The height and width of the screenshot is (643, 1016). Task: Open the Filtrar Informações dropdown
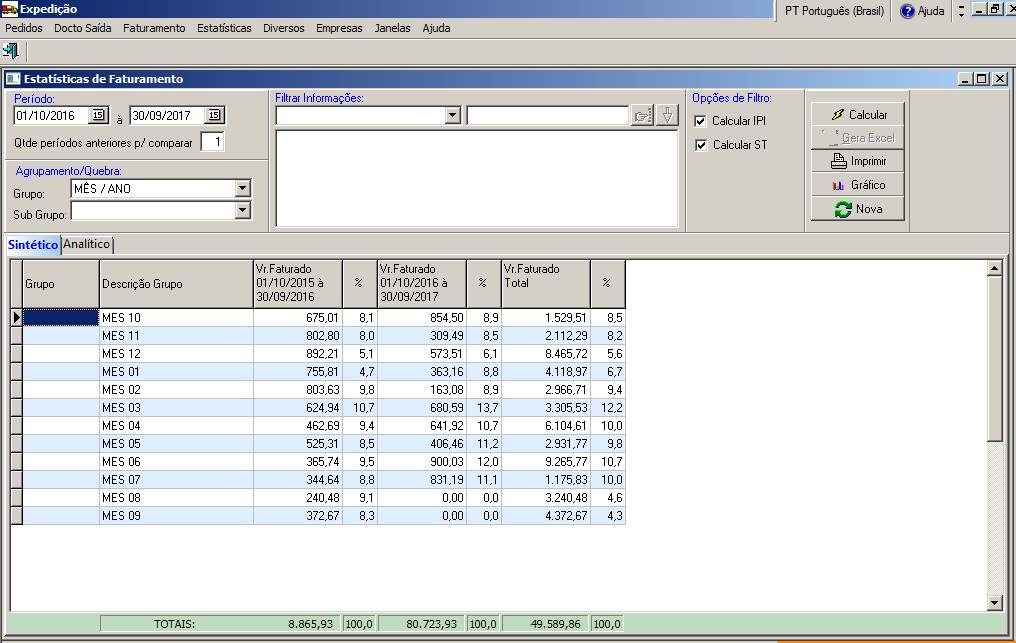pos(452,116)
